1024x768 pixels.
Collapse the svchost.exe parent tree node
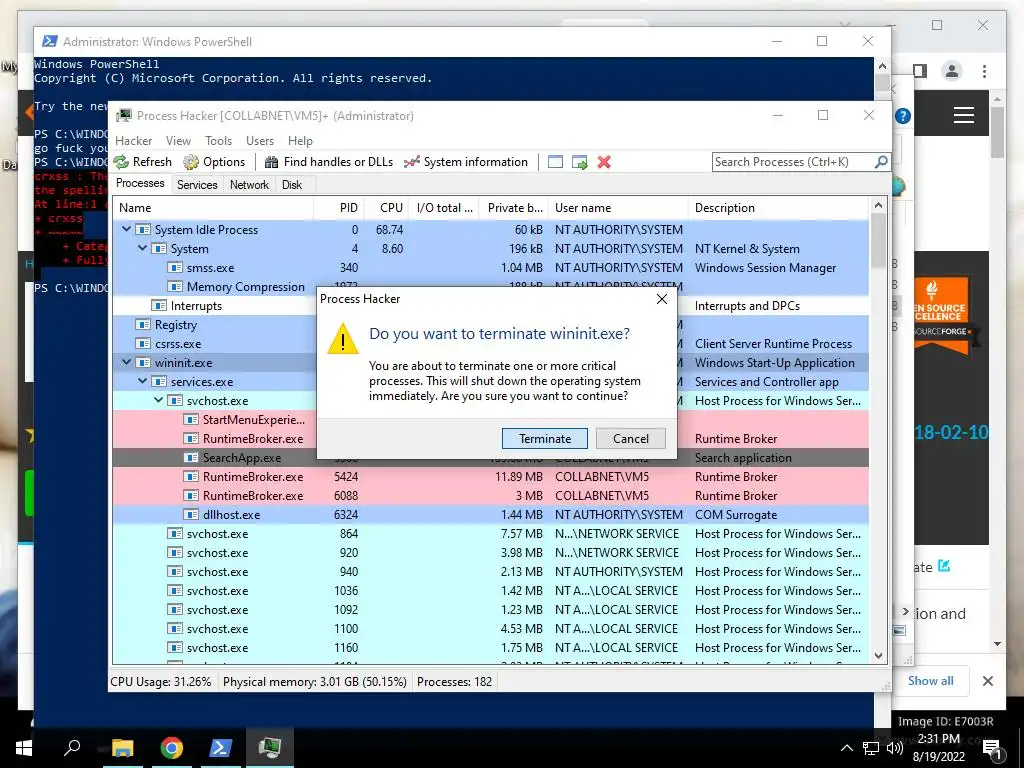tap(159, 400)
